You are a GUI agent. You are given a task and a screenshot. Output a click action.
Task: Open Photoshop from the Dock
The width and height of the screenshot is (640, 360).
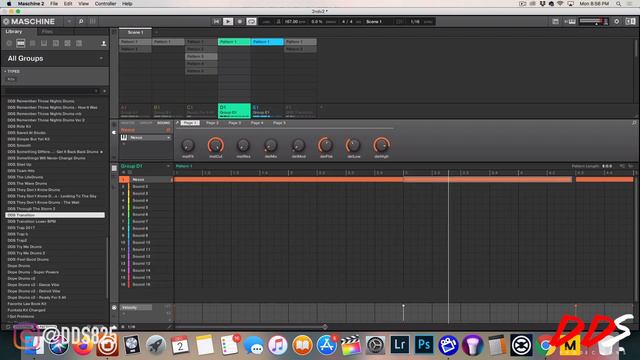(424, 345)
